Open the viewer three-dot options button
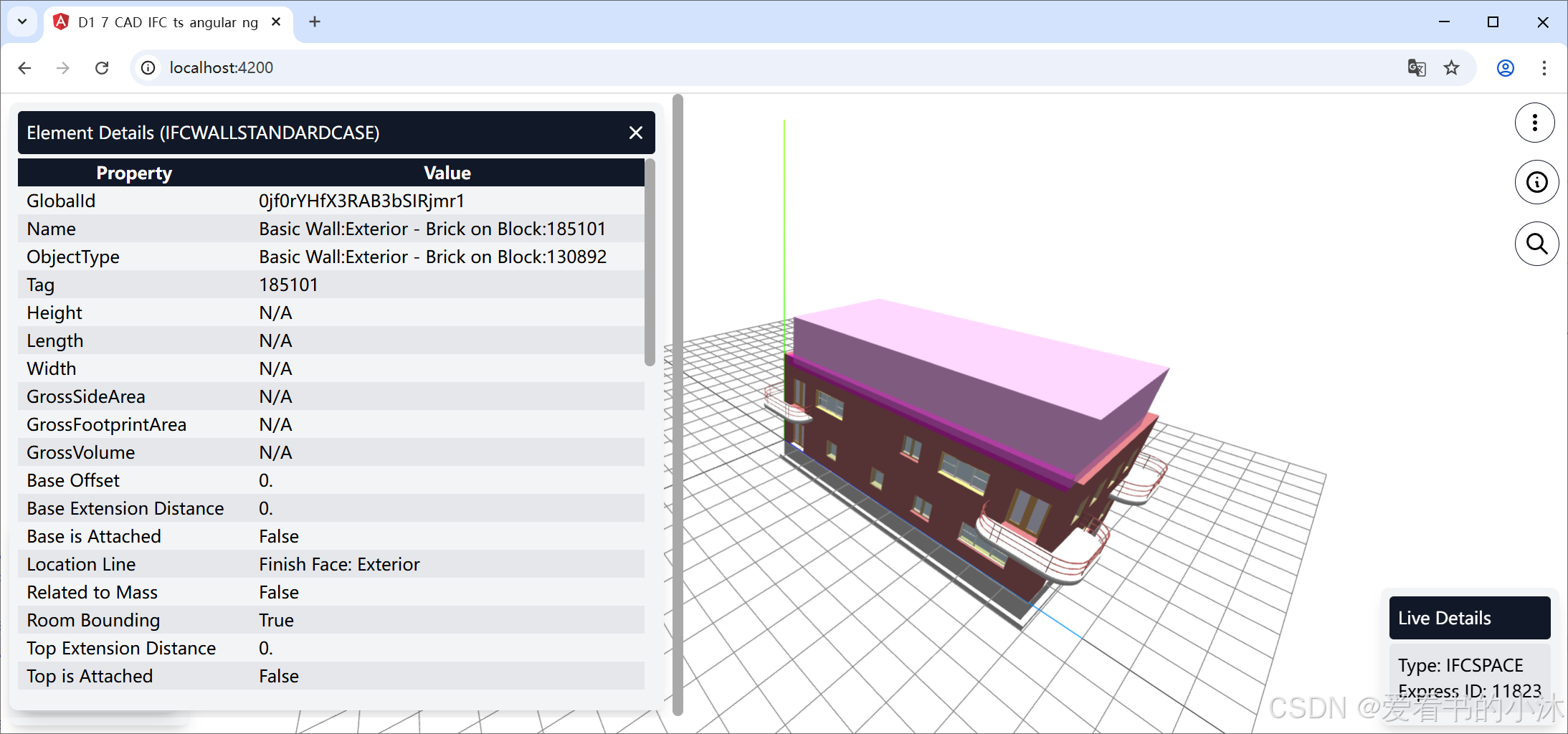This screenshot has height=734, width=1568. tap(1535, 123)
